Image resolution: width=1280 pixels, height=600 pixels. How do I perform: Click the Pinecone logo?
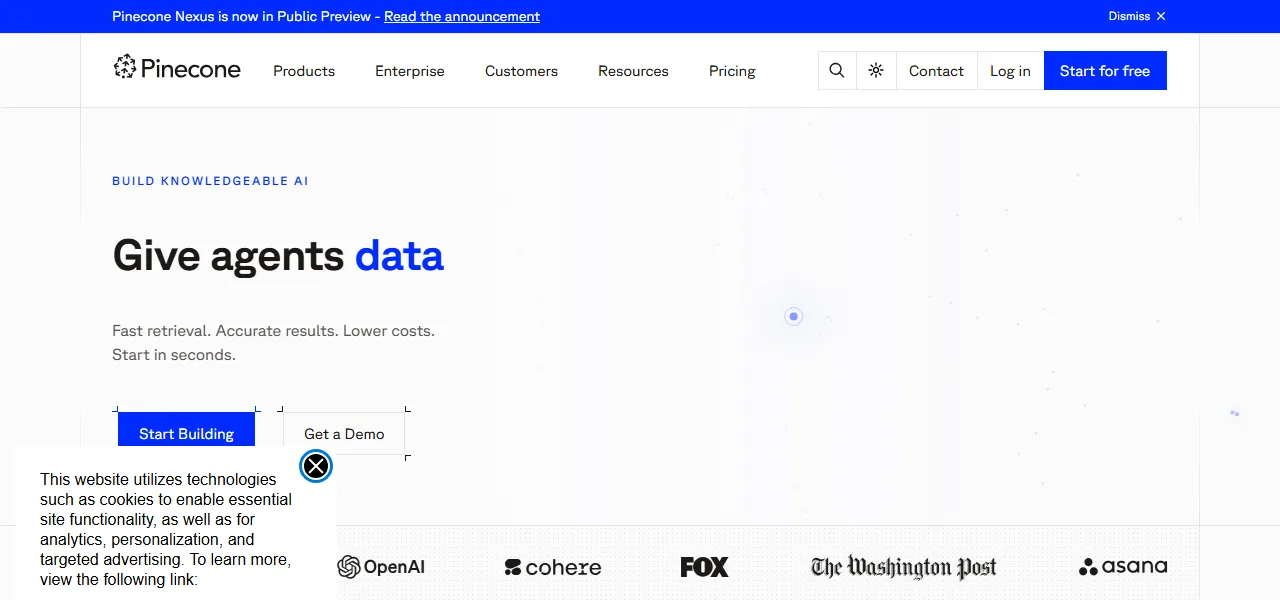(177, 68)
